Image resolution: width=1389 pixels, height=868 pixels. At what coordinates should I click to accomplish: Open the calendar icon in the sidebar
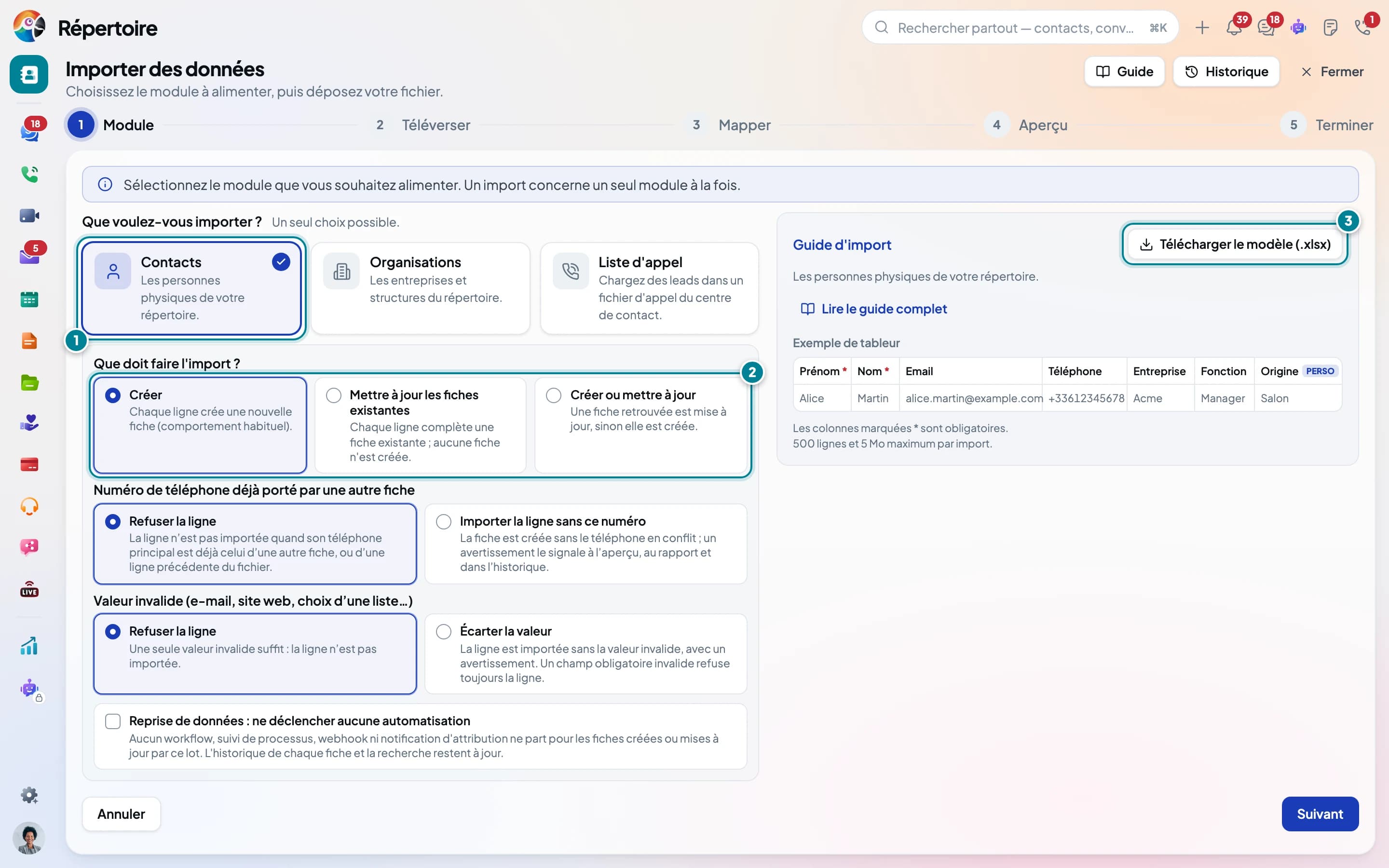[x=29, y=299]
